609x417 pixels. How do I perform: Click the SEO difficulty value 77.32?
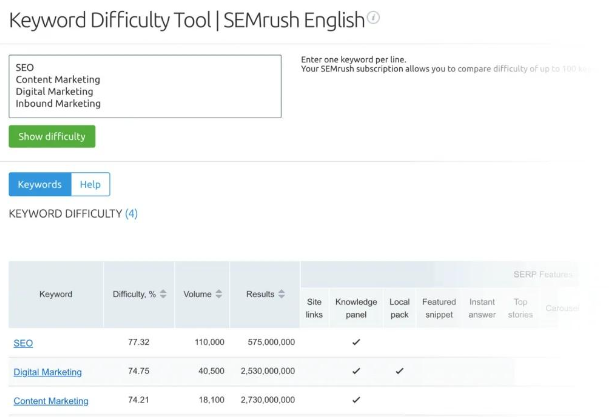tap(139, 342)
